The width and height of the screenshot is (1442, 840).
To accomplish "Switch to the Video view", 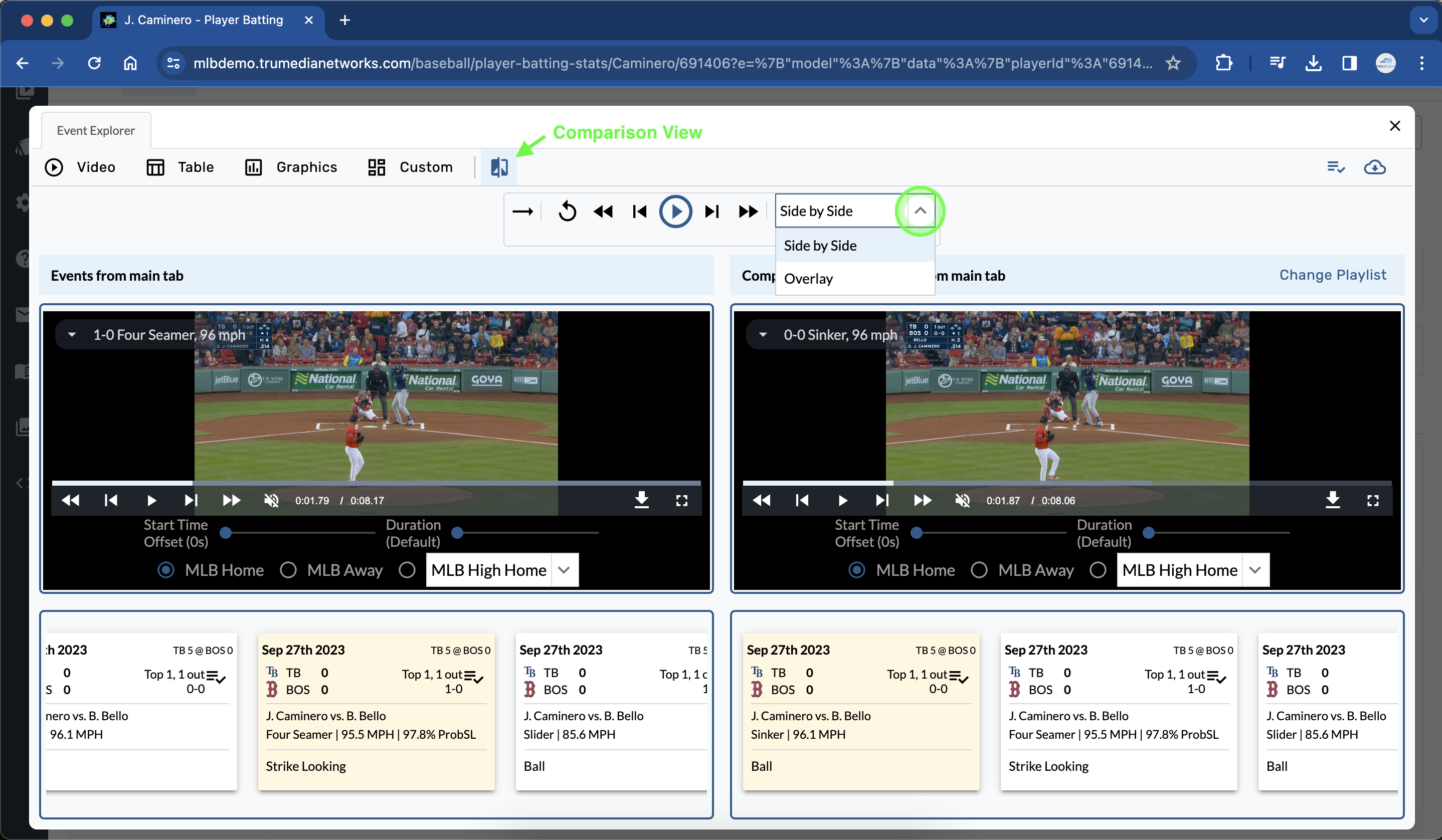I will pos(82,167).
